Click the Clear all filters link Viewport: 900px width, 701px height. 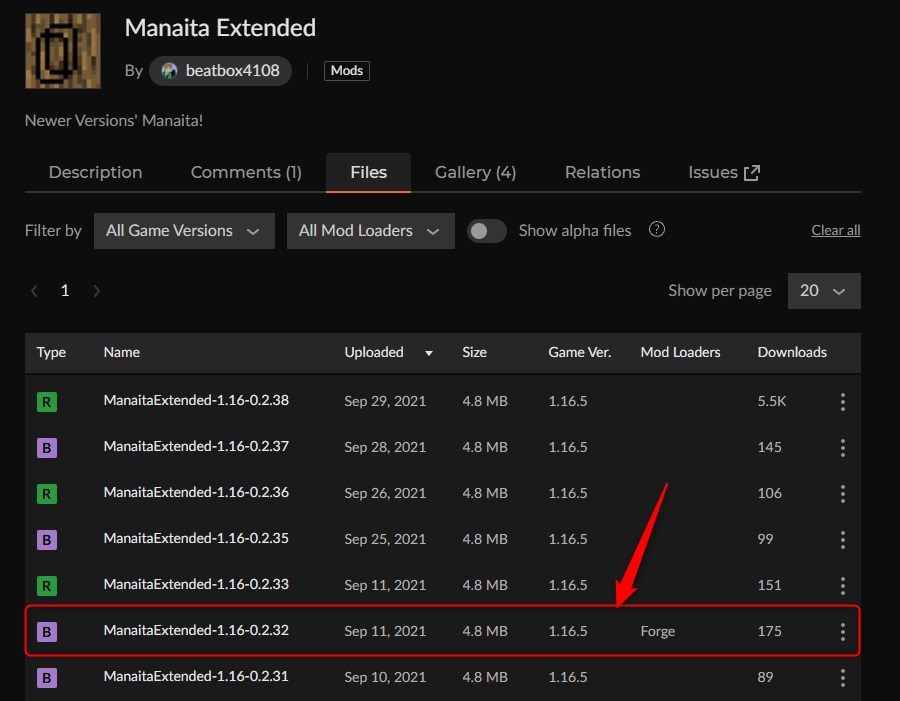835,231
